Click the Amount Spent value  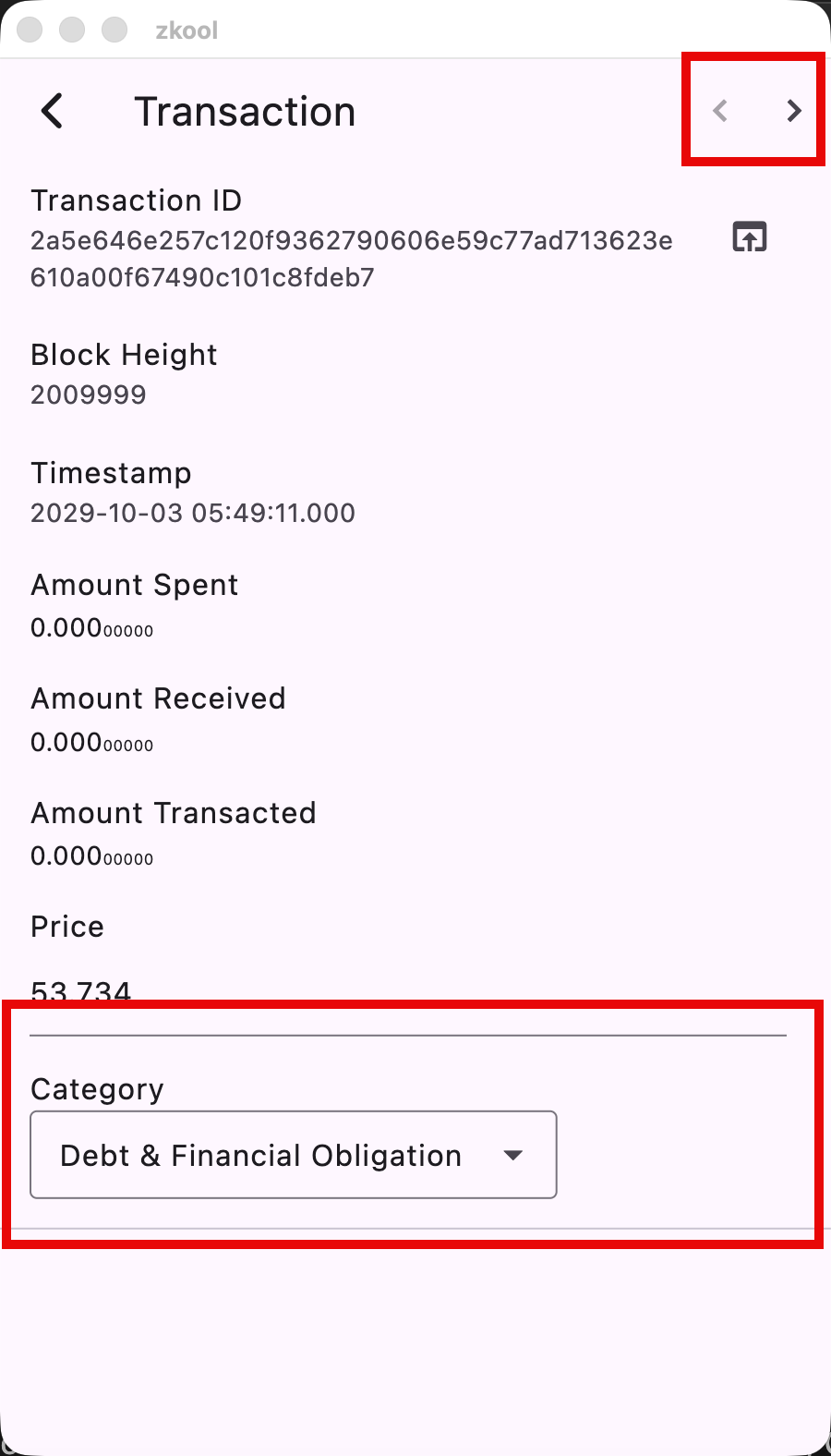[x=91, y=626]
